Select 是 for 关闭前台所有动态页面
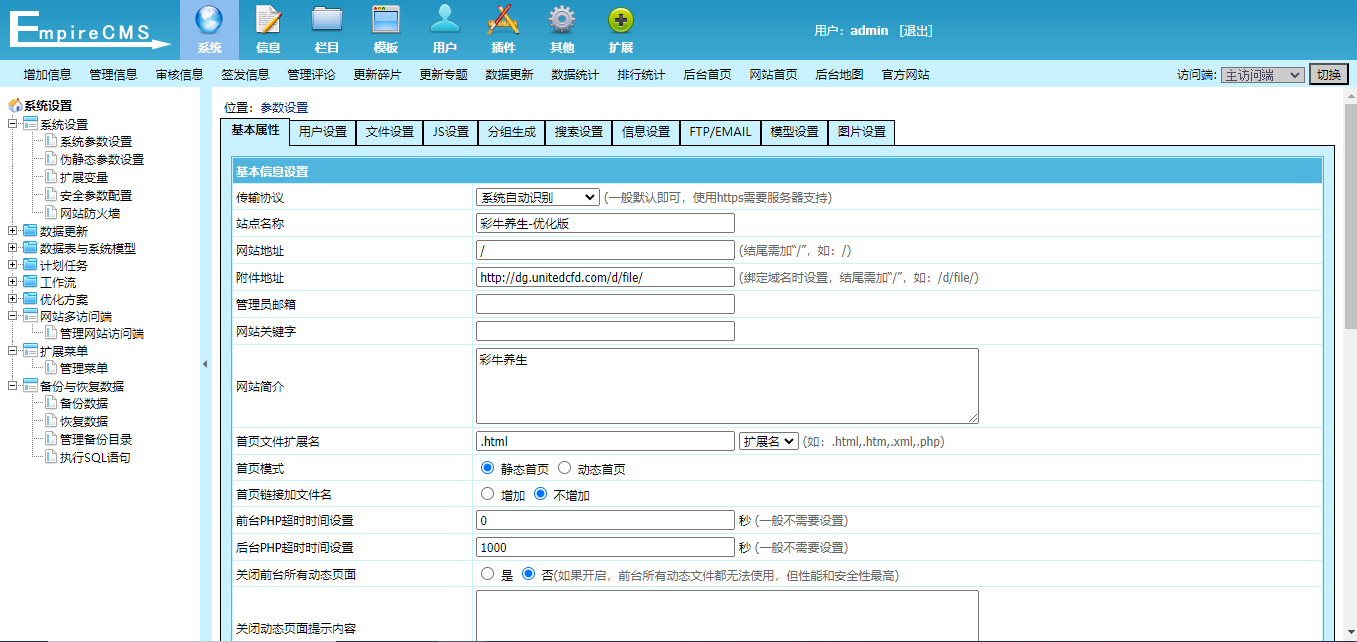 point(487,574)
